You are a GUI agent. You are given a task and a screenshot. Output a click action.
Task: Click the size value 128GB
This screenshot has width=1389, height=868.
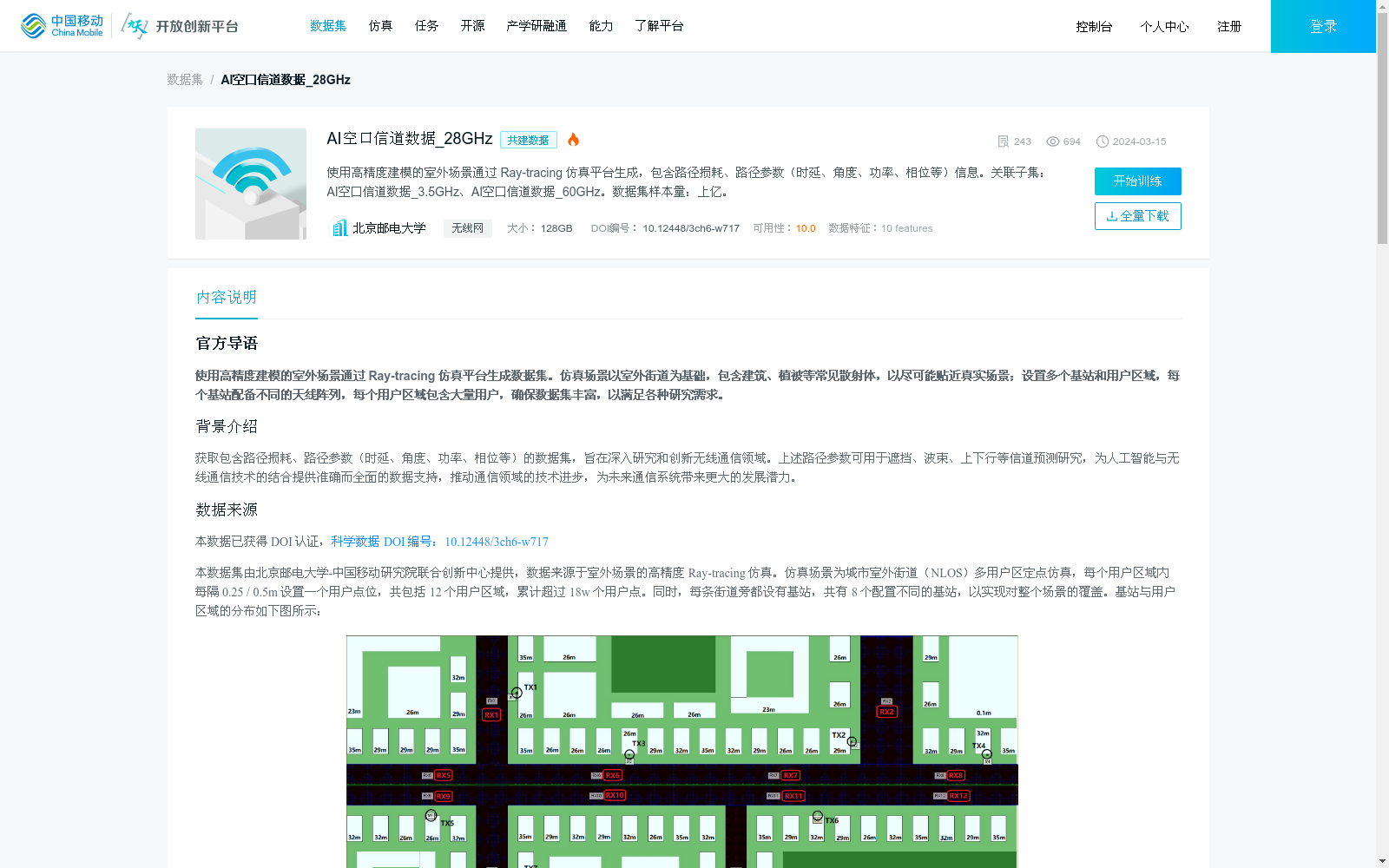556,228
